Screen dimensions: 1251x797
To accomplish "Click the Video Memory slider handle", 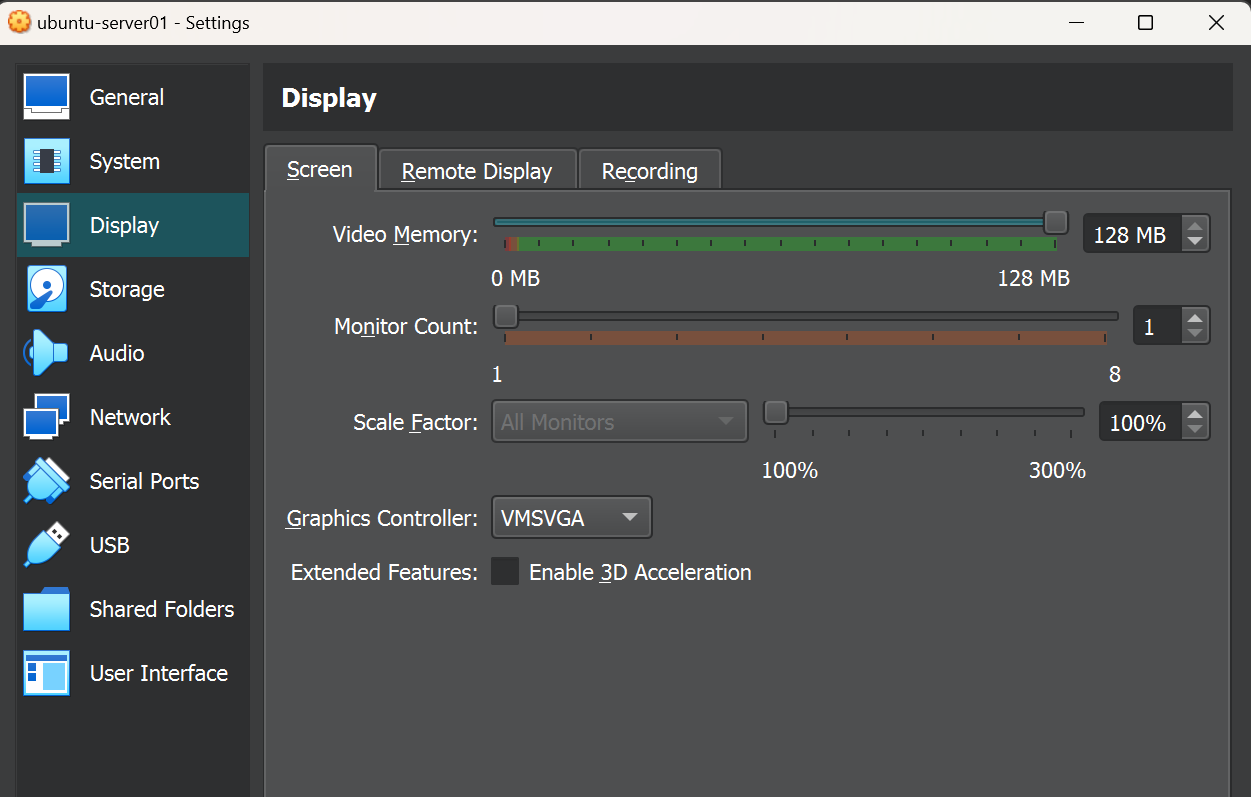I will (x=1055, y=222).
